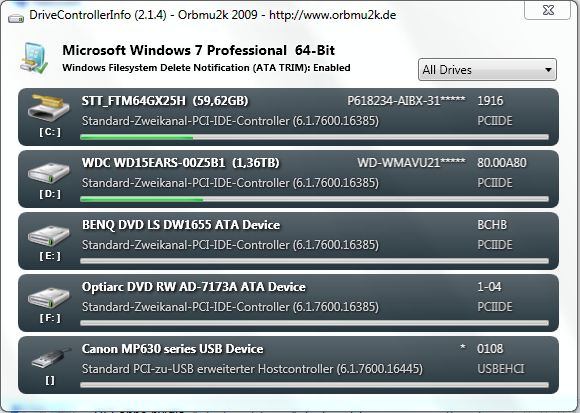Click Optiarc DVD RW AD-7173A ATA Device

click(x=194, y=287)
